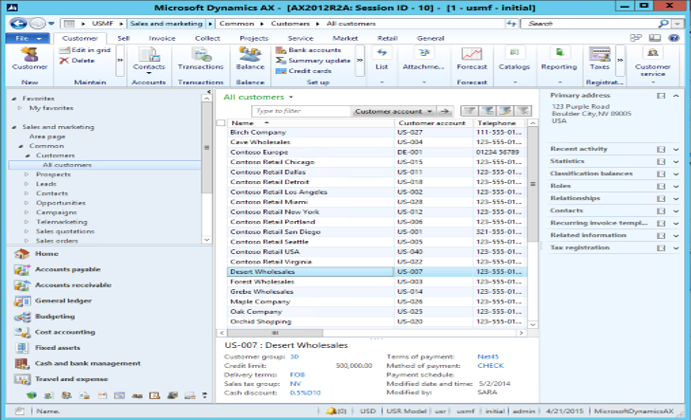Viewport: 691px width, 420px height.
Task: Open the Forecast ribbon icon
Action: coord(472,59)
